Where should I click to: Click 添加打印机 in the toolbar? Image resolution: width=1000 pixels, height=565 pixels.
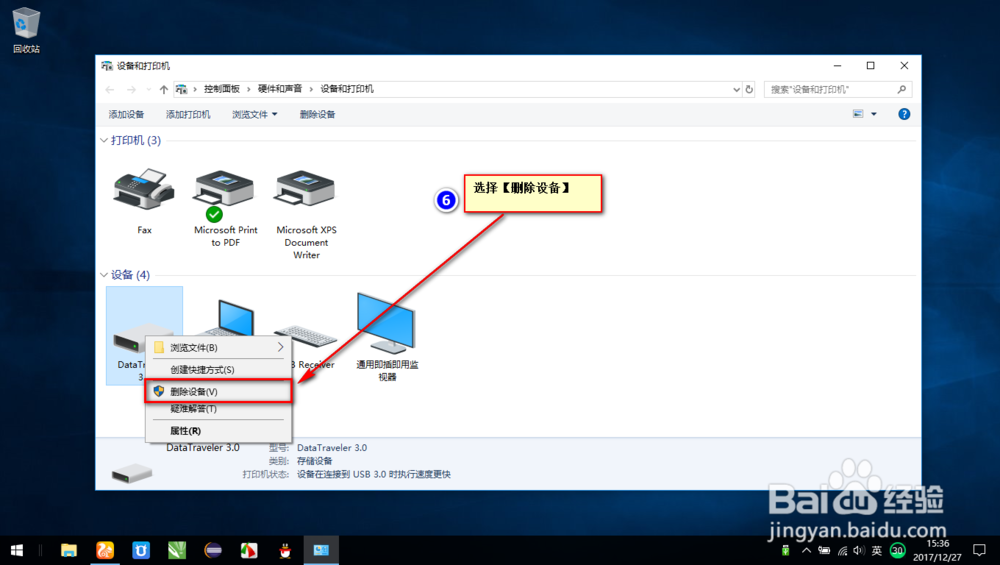[x=188, y=114]
